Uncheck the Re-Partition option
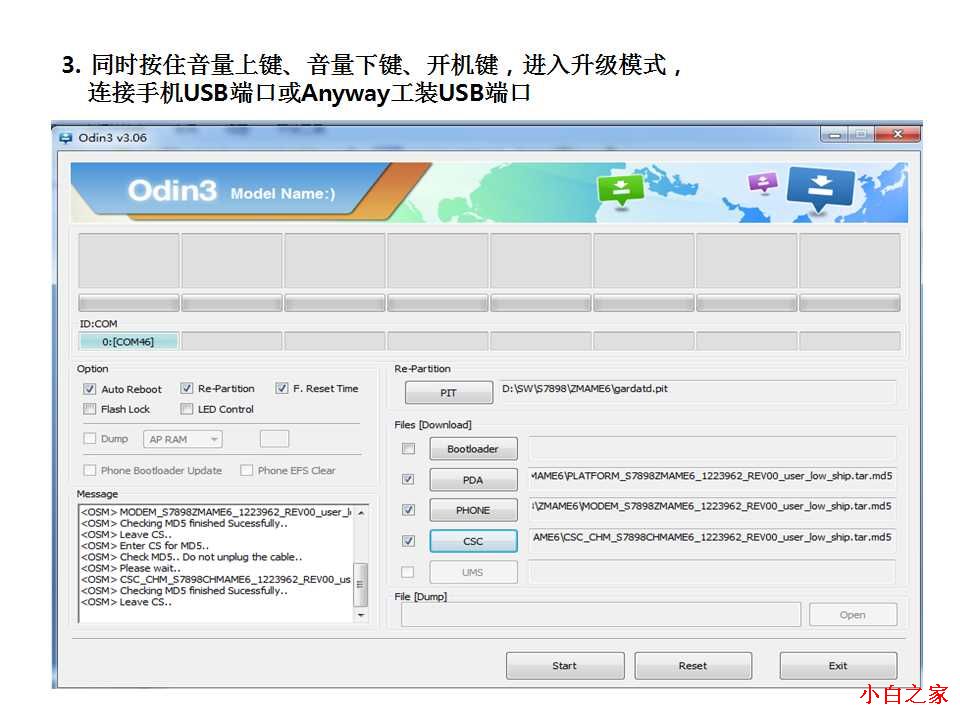Screen dimensions: 960x720 [x=187, y=388]
